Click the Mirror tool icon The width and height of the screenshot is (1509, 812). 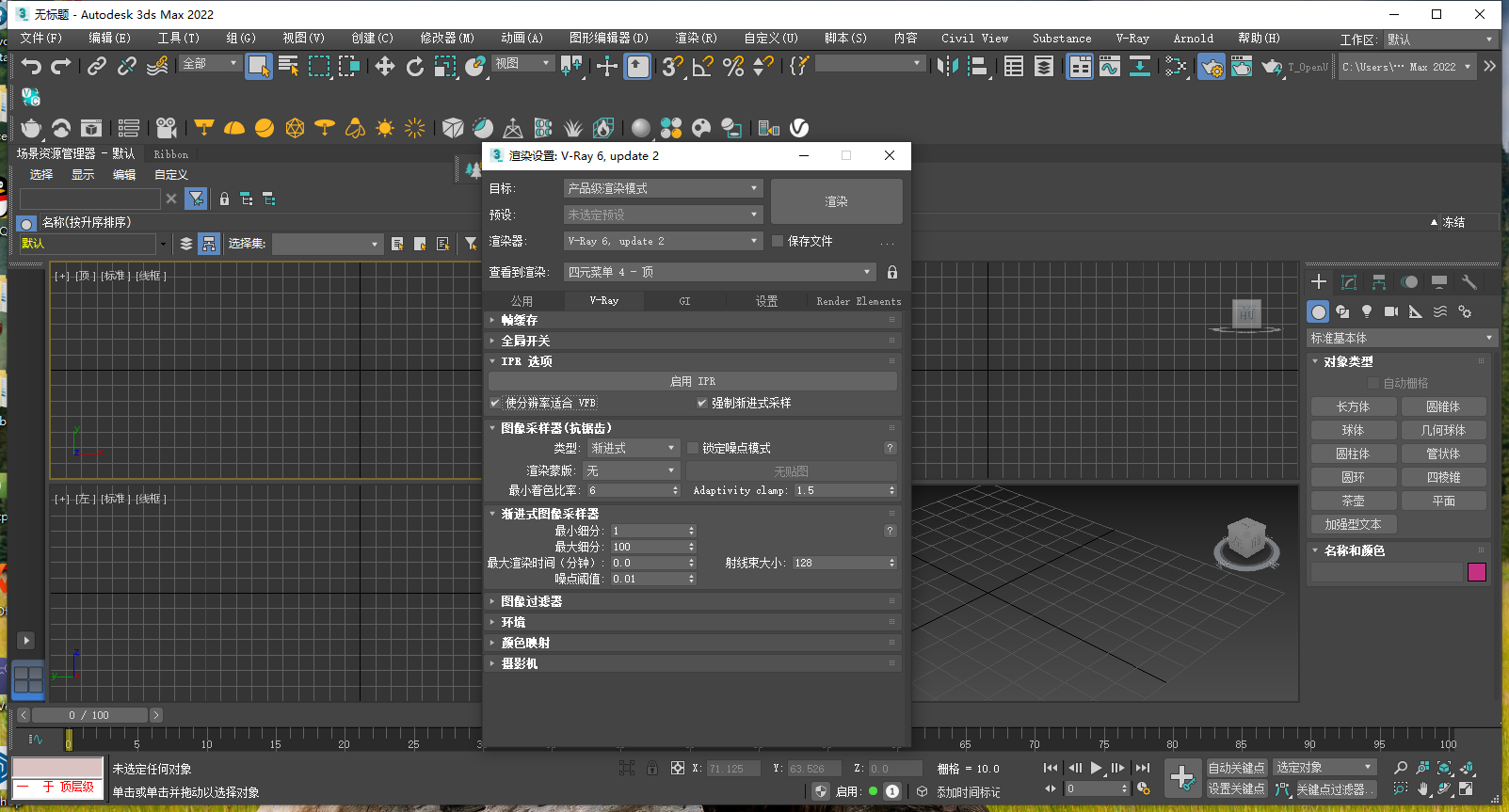click(948, 66)
